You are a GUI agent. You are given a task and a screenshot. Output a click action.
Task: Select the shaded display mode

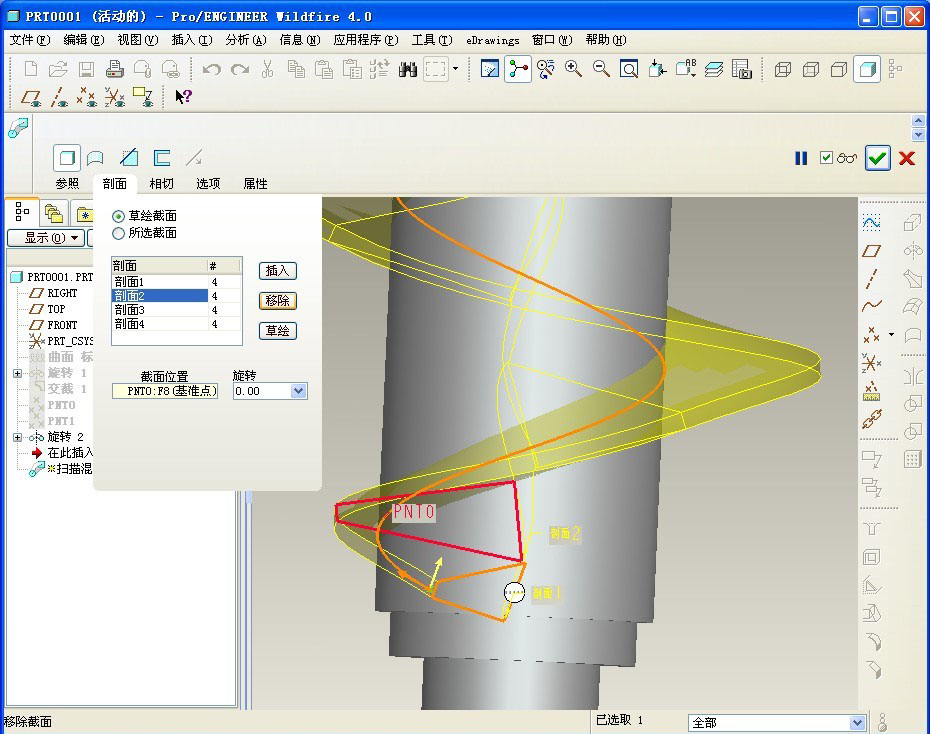click(867, 69)
